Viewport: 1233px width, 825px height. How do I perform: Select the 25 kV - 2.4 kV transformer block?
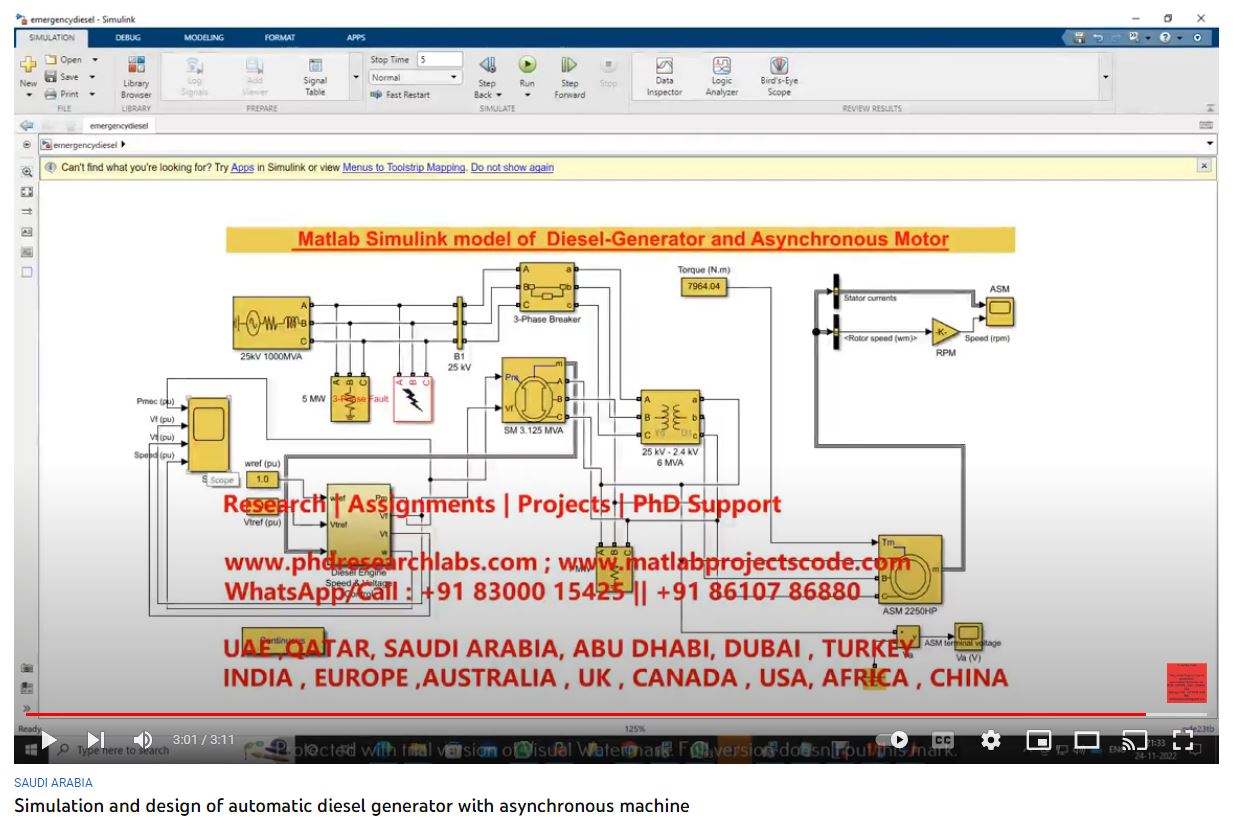(x=670, y=417)
